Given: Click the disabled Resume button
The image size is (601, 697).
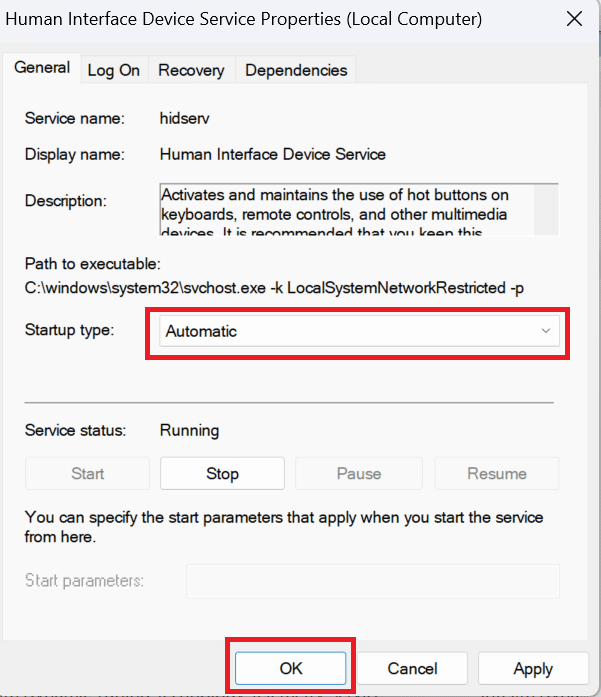Looking at the screenshot, I should coord(497,473).
